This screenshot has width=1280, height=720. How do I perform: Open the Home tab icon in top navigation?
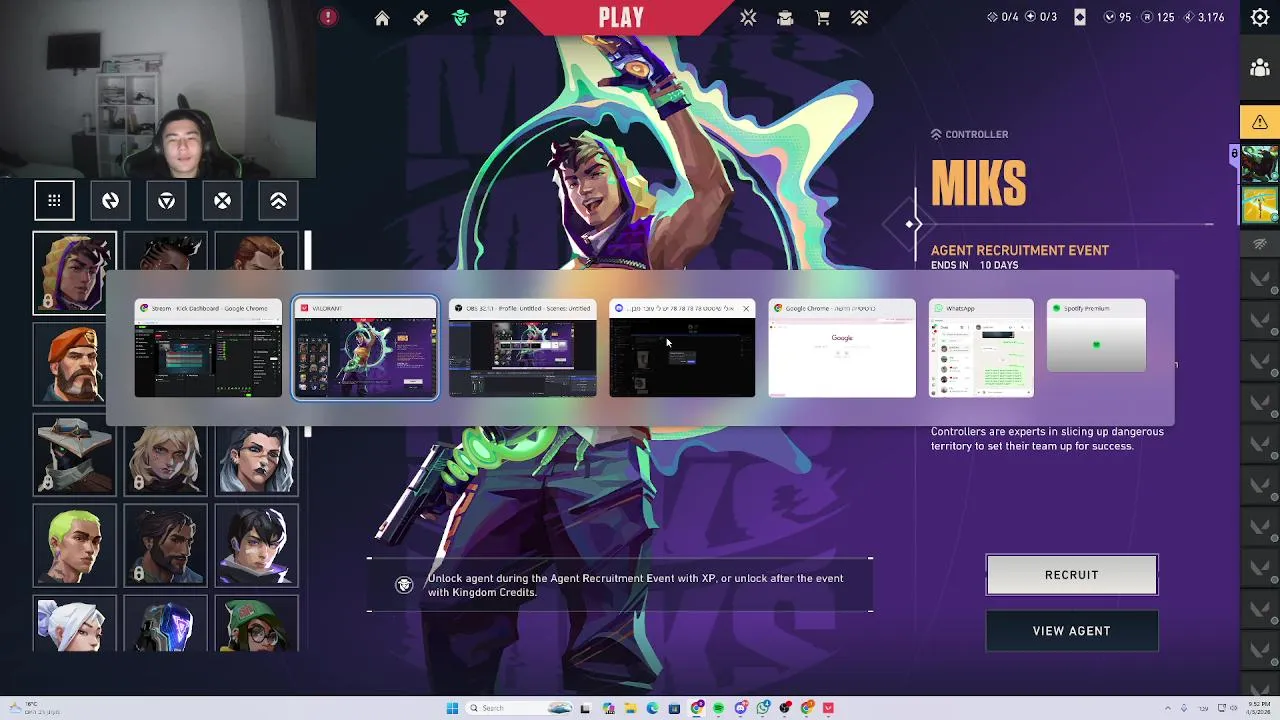click(382, 18)
